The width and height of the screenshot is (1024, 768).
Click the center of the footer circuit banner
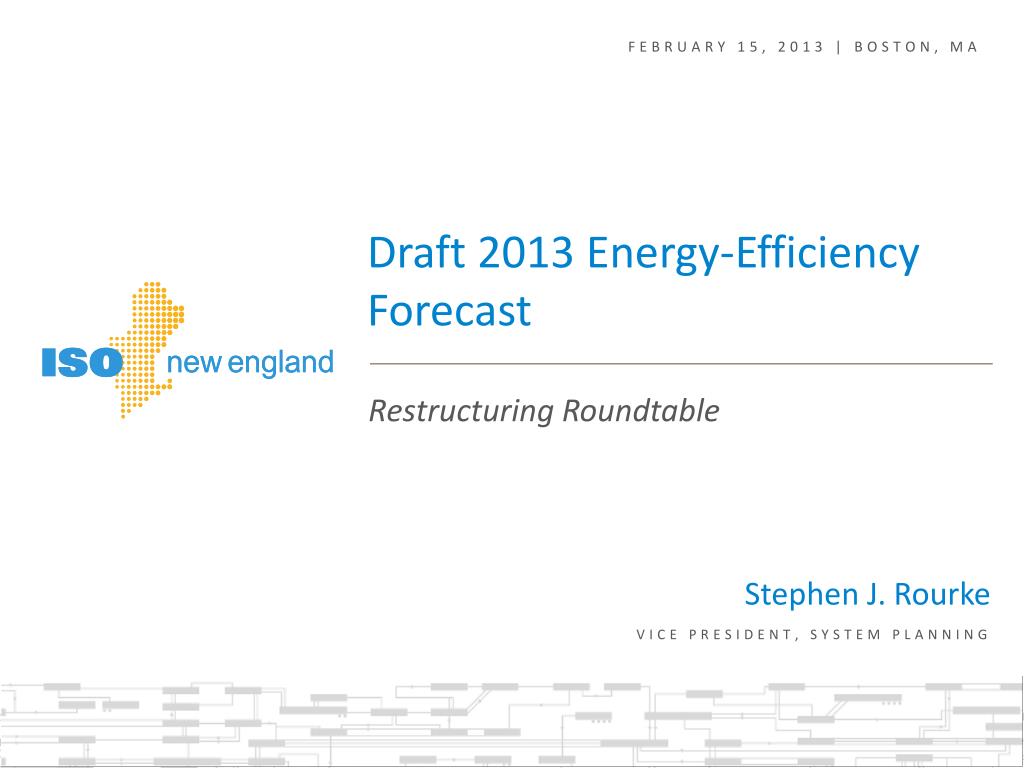(x=511, y=724)
